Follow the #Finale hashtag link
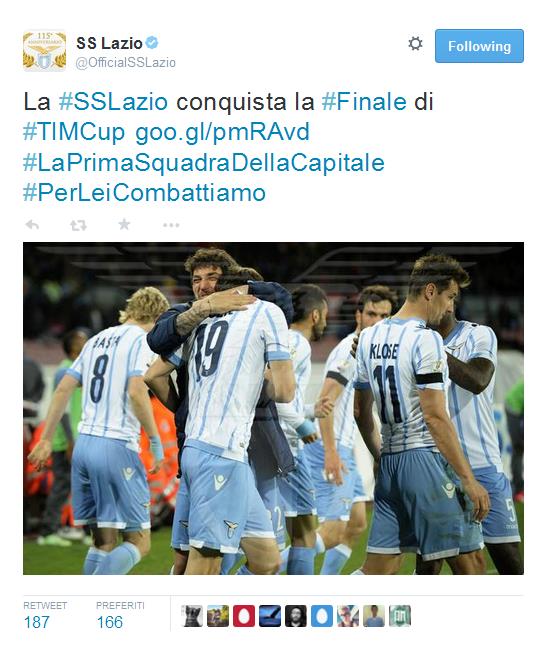 coord(364,102)
